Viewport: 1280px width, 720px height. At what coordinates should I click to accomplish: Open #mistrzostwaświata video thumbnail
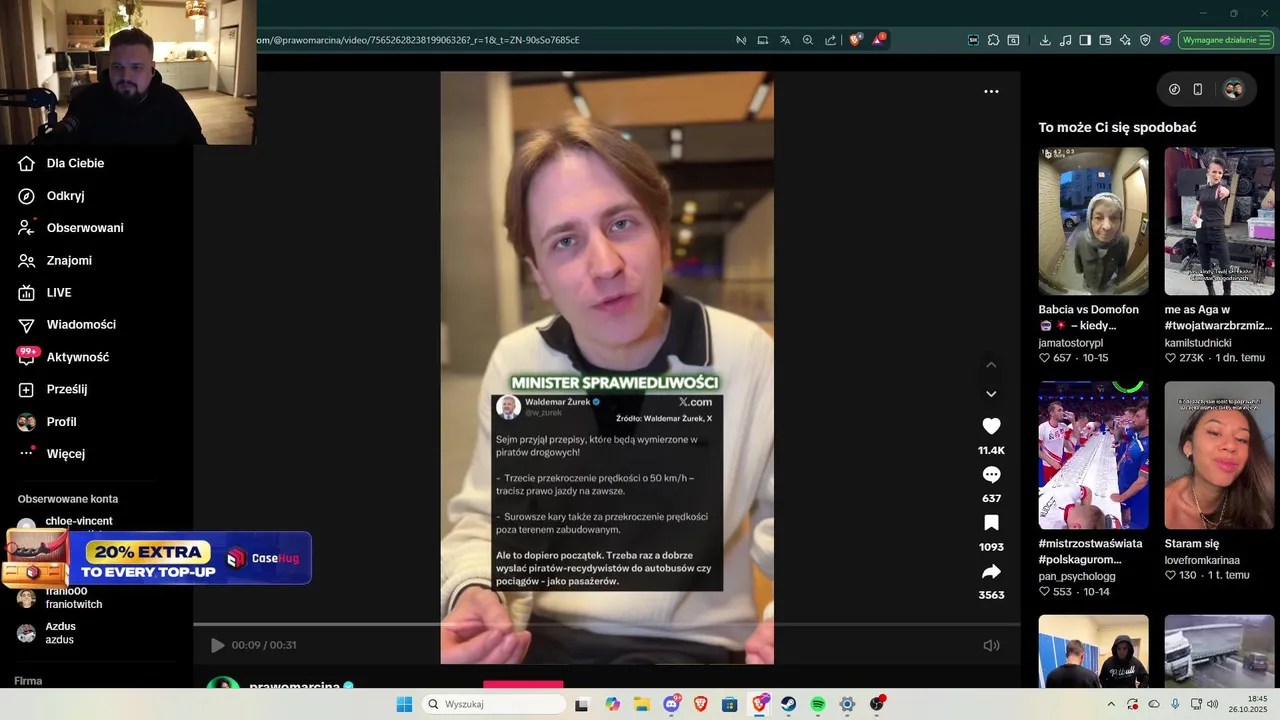click(1093, 455)
